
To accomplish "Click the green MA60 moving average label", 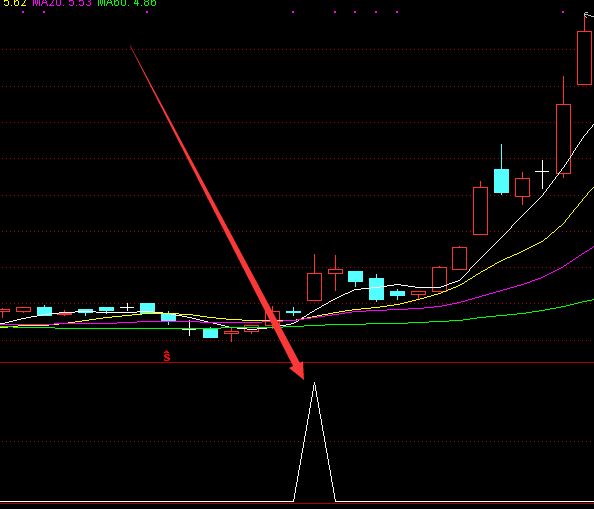I will point(127,3).
